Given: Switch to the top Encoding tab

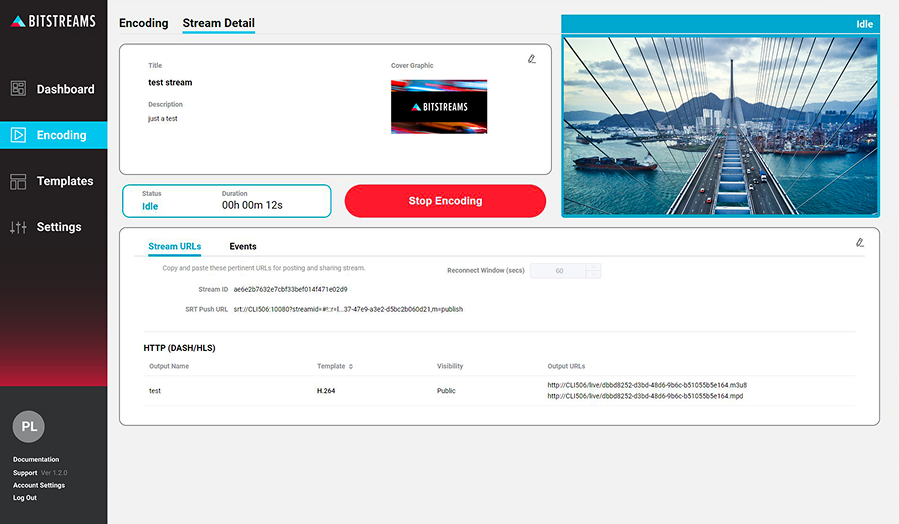Looking at the screenshot, I should click(143, 23).
